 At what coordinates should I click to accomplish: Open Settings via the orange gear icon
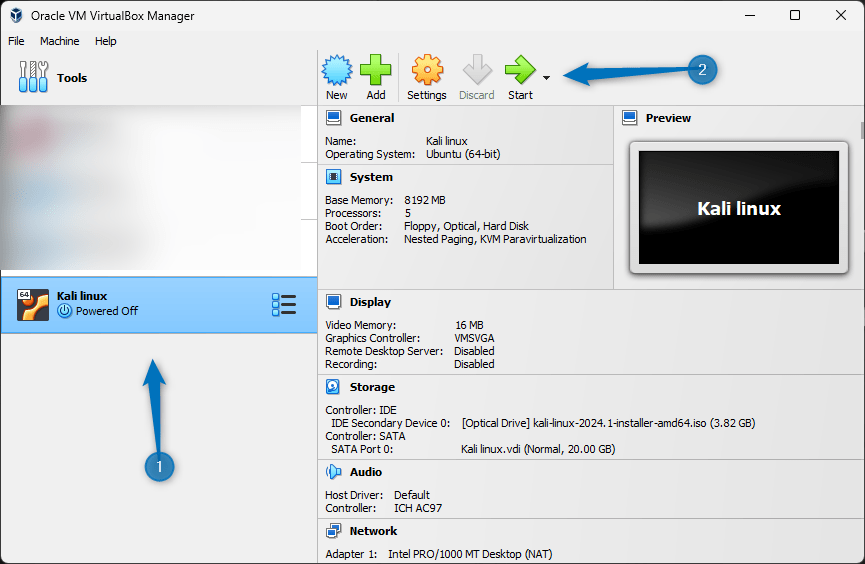427,70
